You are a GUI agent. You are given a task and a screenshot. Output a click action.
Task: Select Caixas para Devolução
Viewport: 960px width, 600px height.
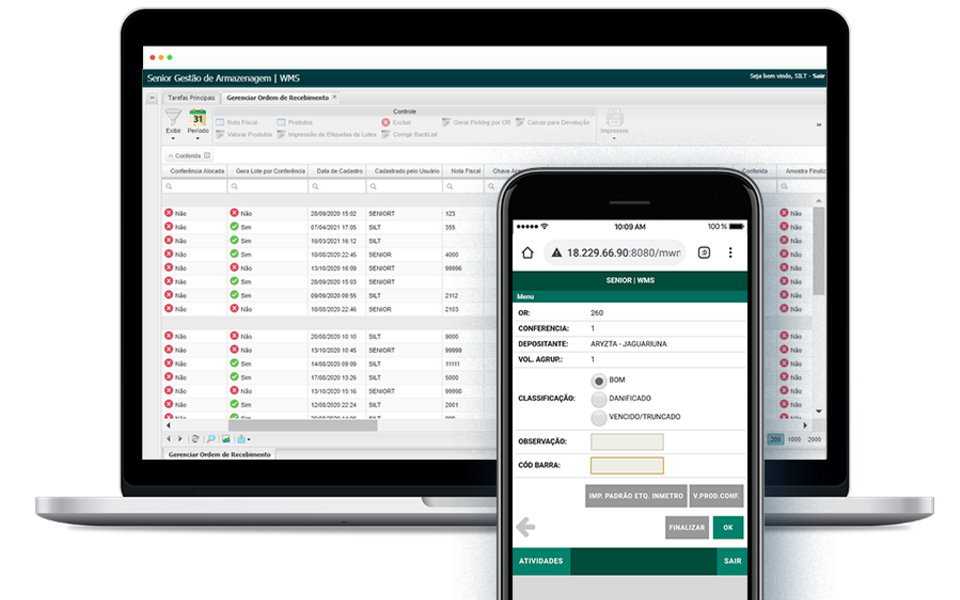tap(553, 122)
